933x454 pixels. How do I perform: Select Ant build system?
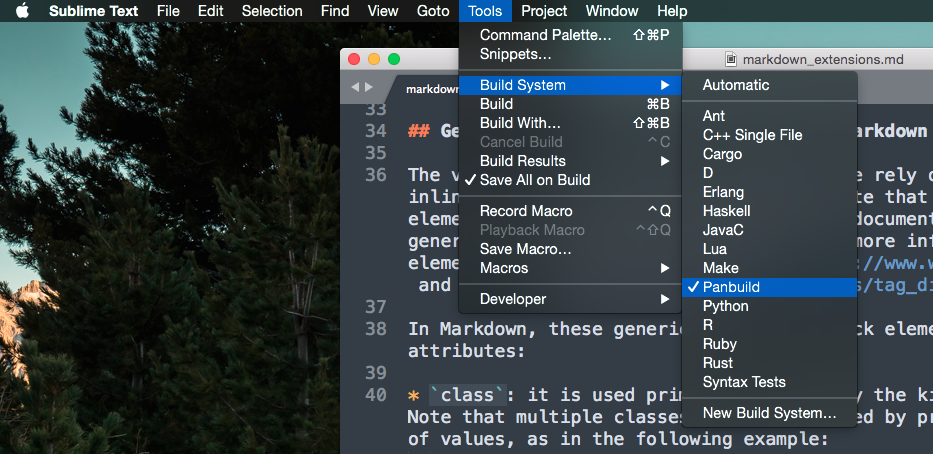point(769,116)
